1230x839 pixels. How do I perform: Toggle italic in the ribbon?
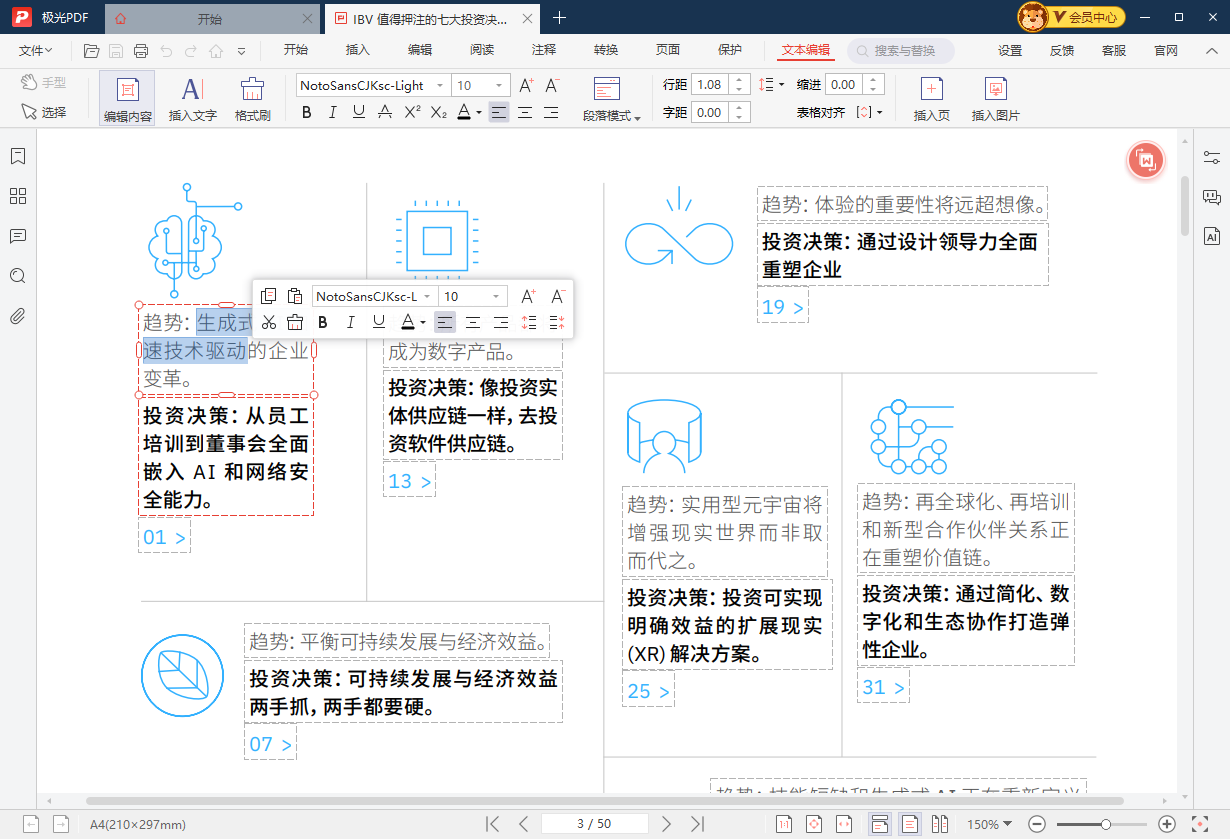tap(333, 112)
